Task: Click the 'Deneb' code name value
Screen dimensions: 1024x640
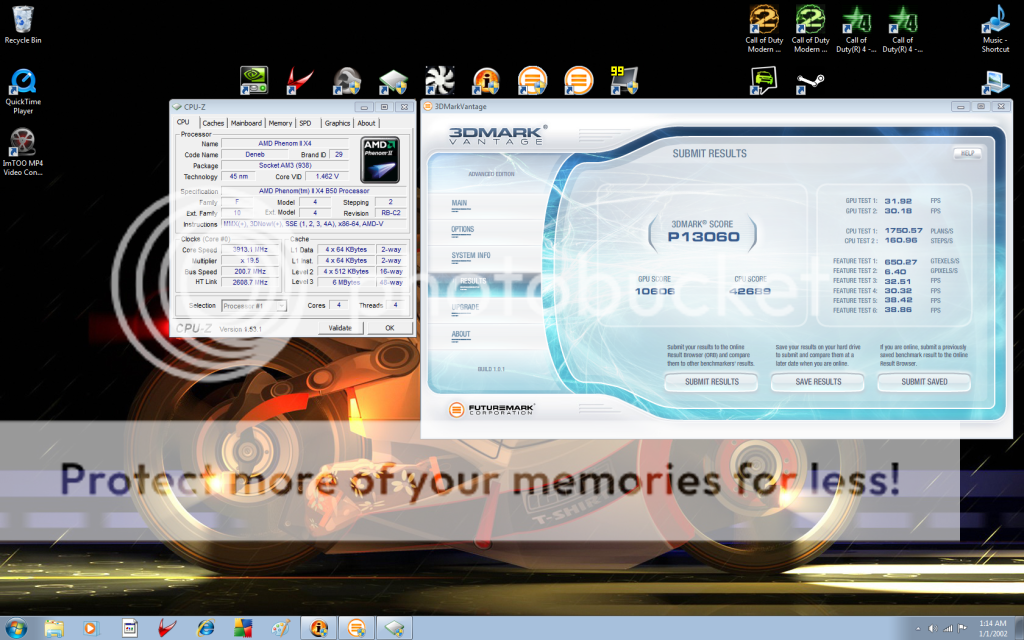Action: coord(255,155)
